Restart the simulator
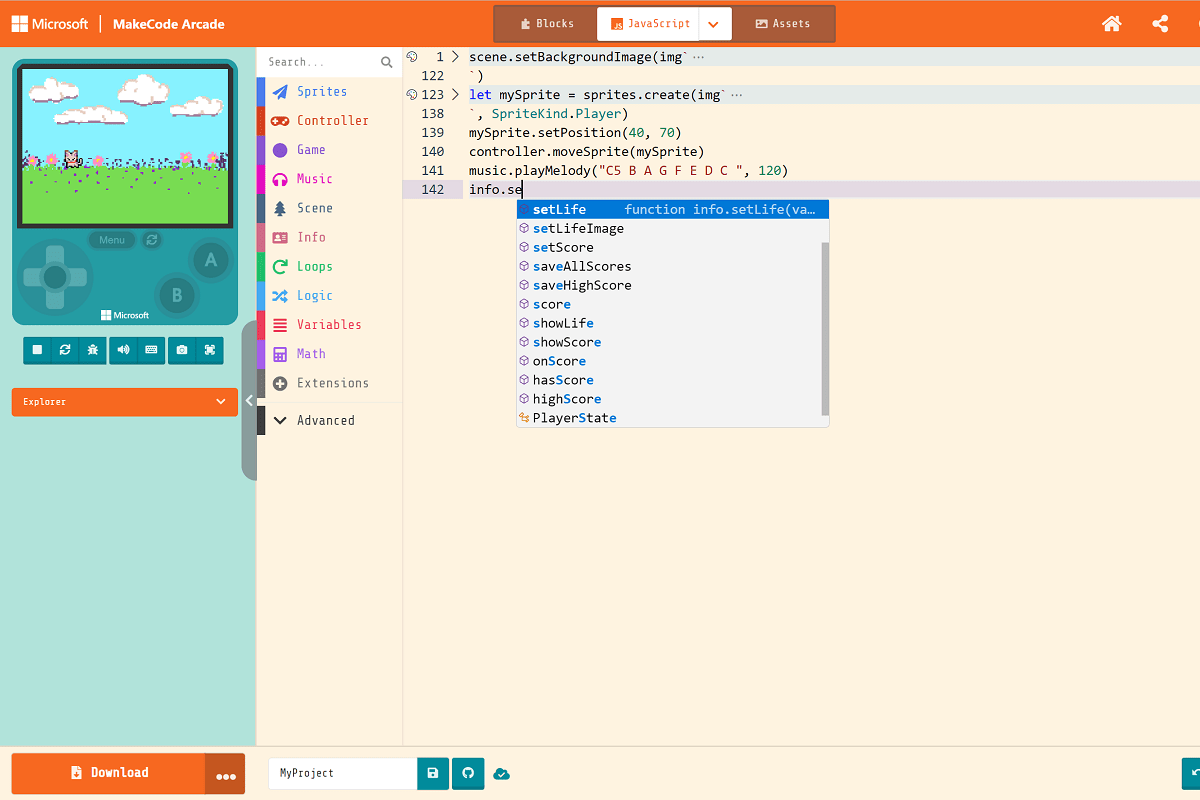 [65, 350]
